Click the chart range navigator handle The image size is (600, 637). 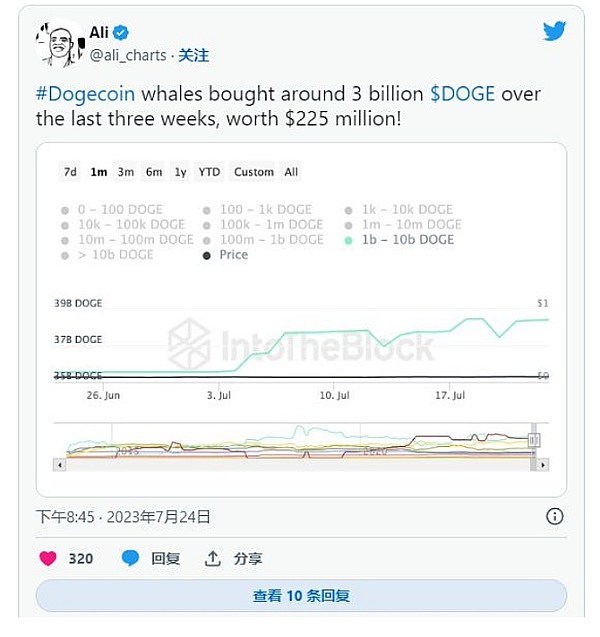pyautogui.click(x=534, y=440)
